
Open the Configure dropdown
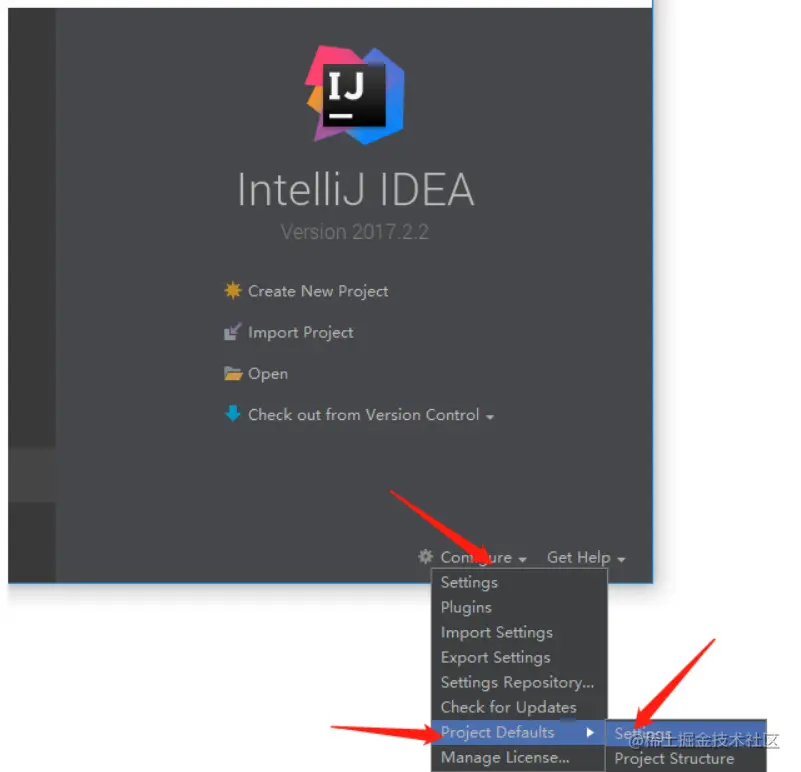[x=483, y=557]
